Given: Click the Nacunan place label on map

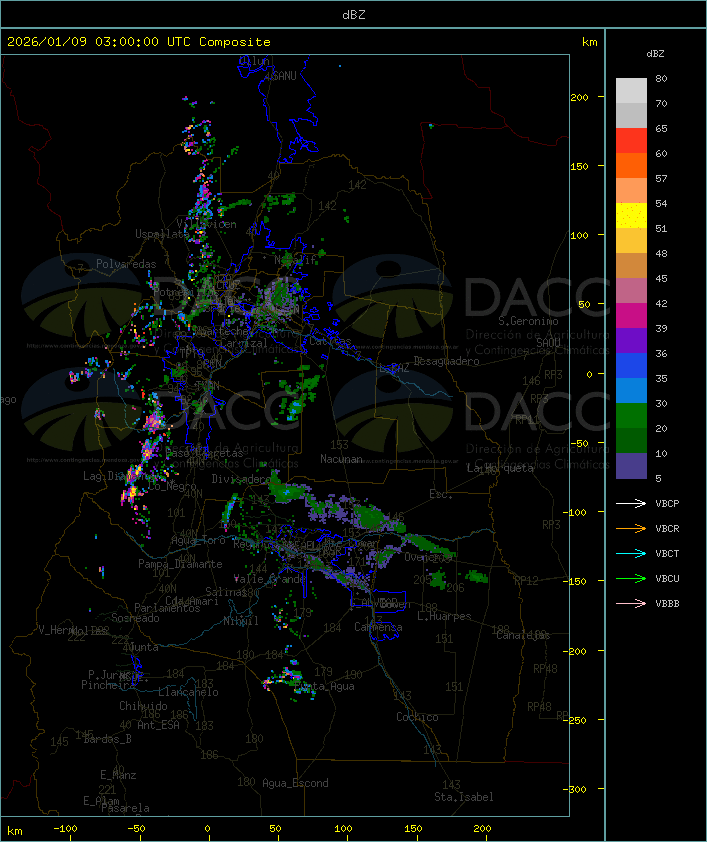Looking at the screenshot, I should click(341, 459).
